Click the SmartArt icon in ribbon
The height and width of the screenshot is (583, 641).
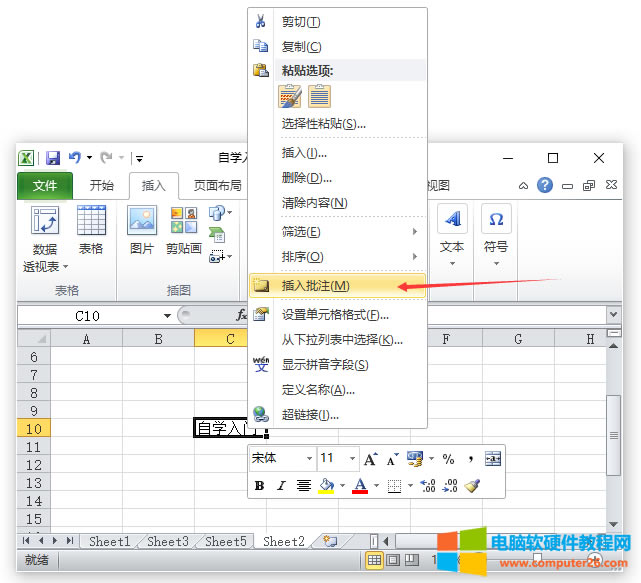(x=217, y=235)
